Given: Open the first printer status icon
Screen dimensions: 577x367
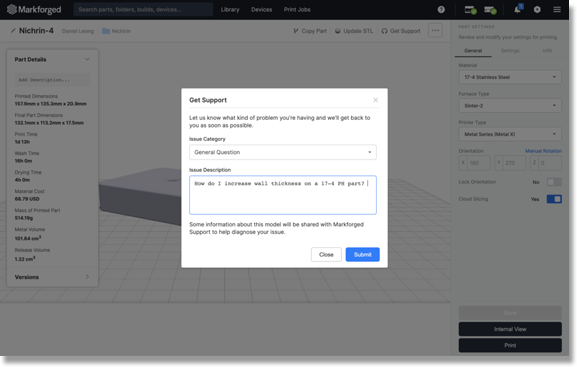Looking at the screenshot, I should pos(470,10).
